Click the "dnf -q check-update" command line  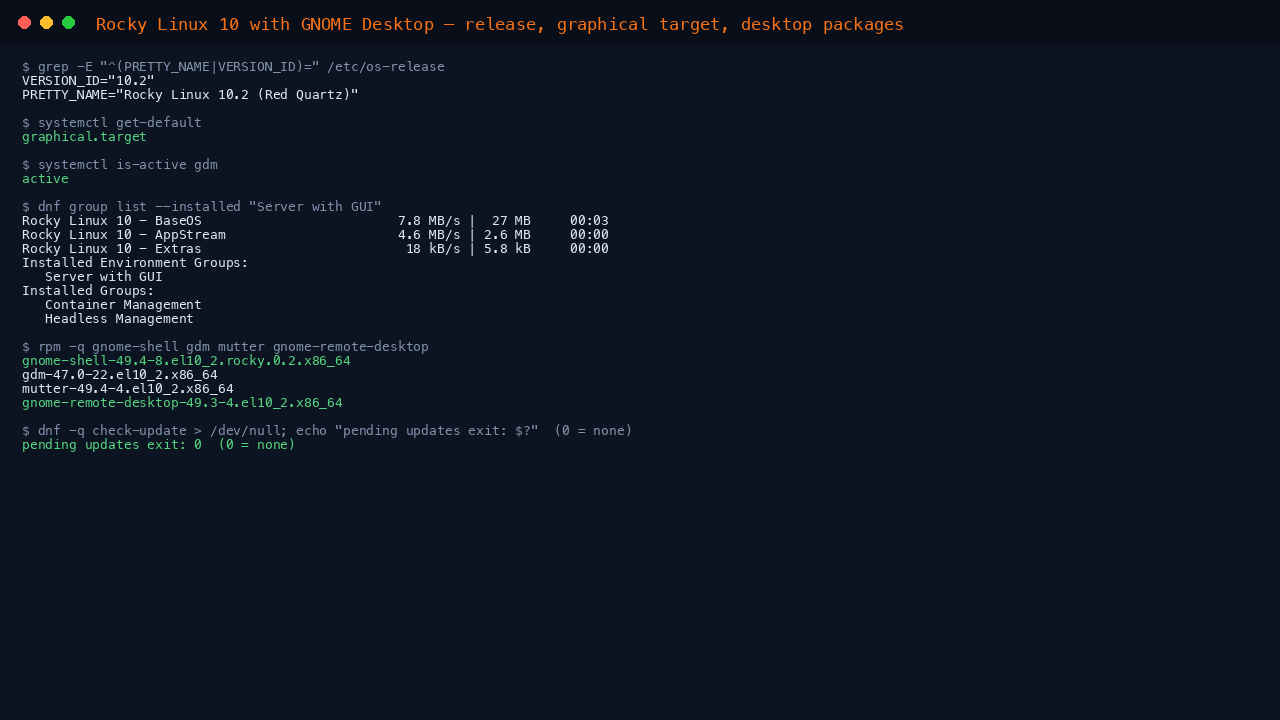(x=327, y=431)
